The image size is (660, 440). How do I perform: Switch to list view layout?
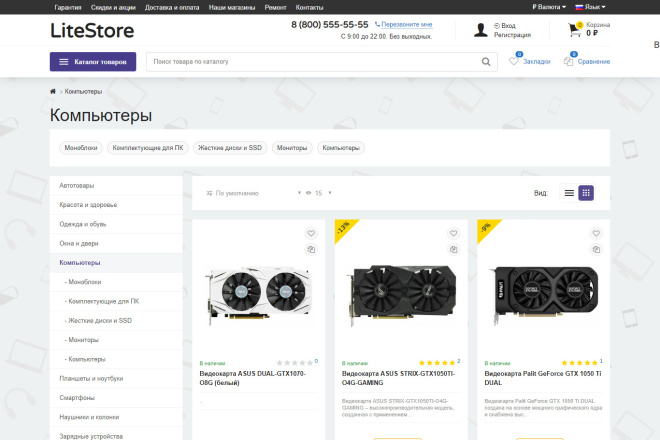[569, 193]
